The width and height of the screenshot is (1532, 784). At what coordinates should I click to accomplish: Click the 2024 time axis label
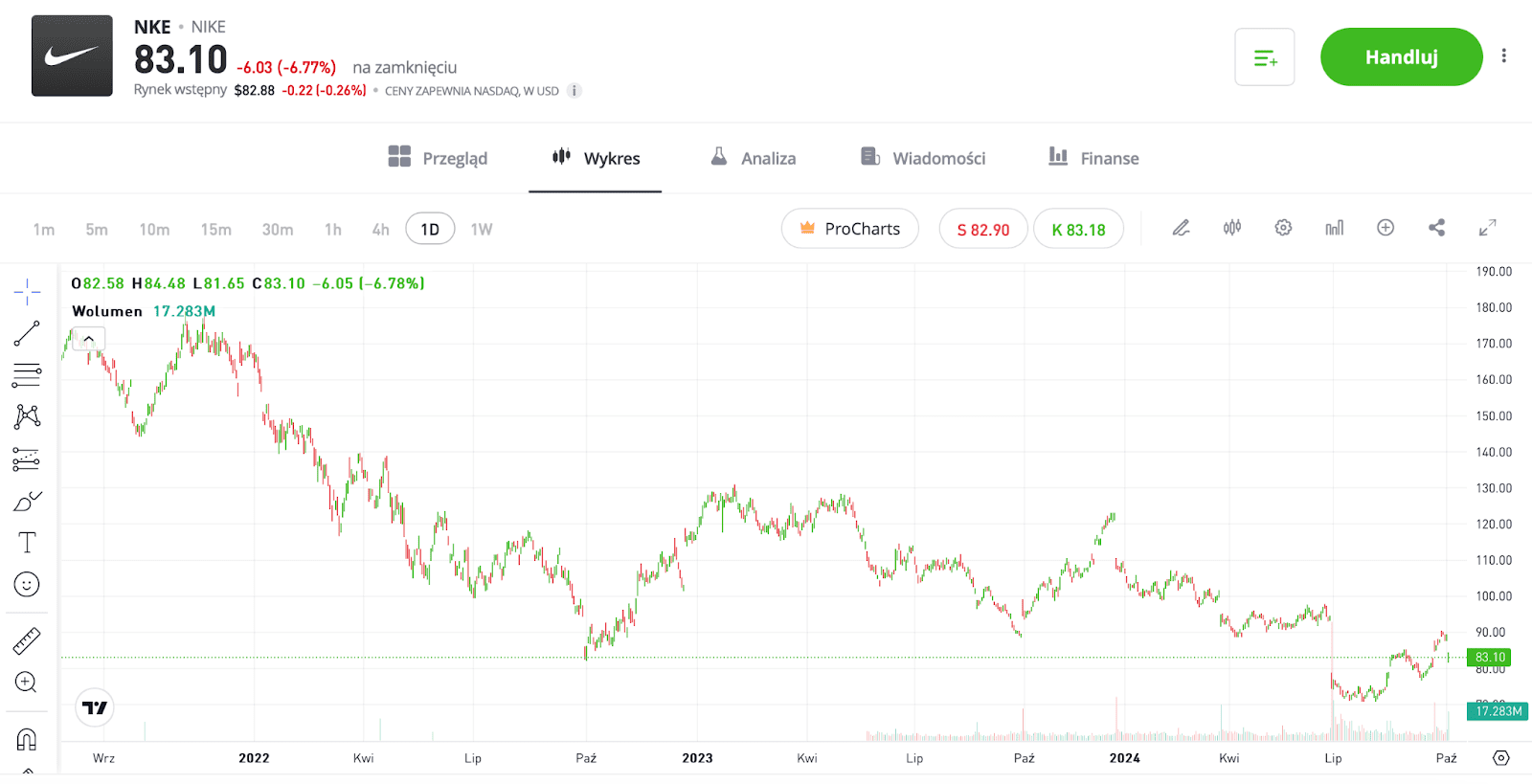[x=1124, y=758]
